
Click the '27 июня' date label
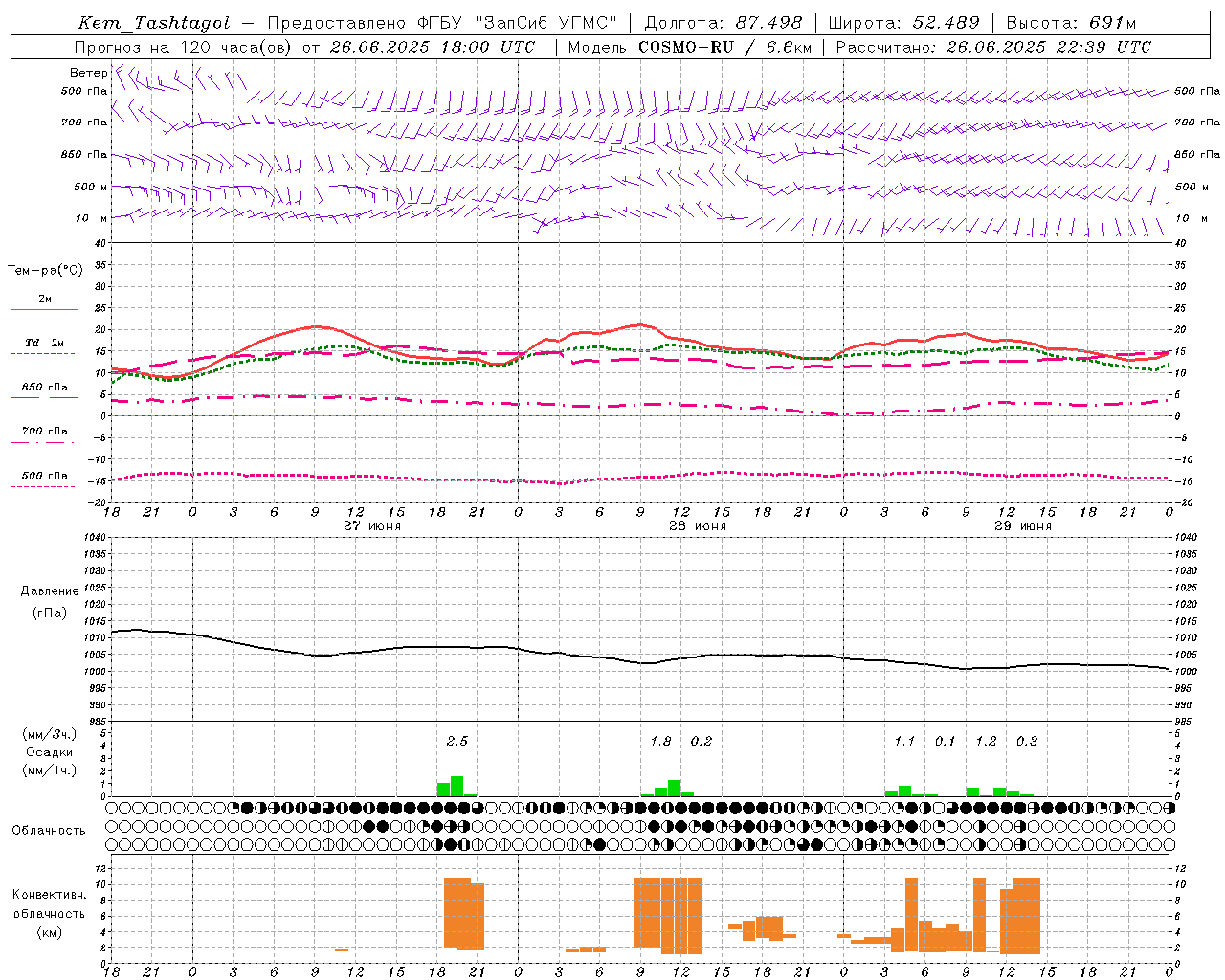pyautogui.click(x=372, y=526)
